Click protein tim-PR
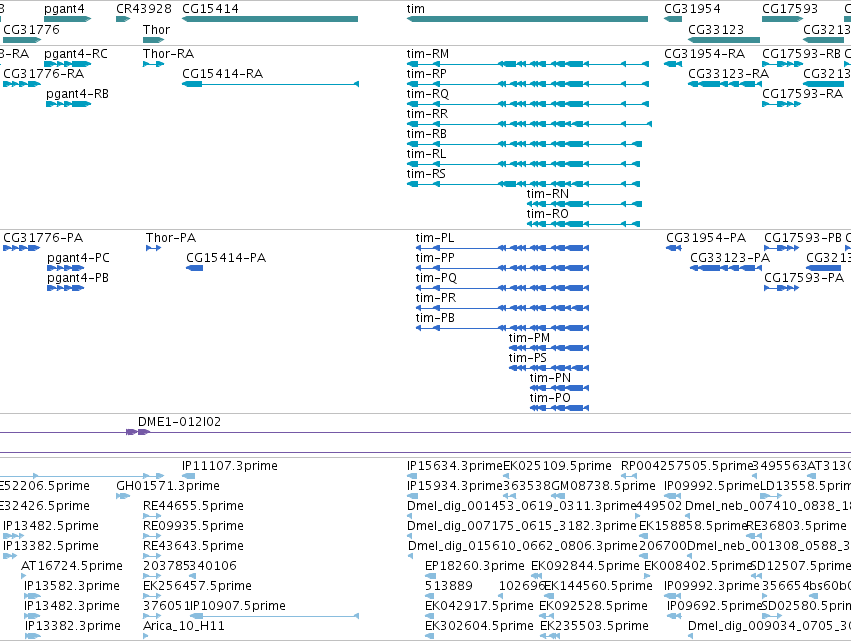 [503, 308]
